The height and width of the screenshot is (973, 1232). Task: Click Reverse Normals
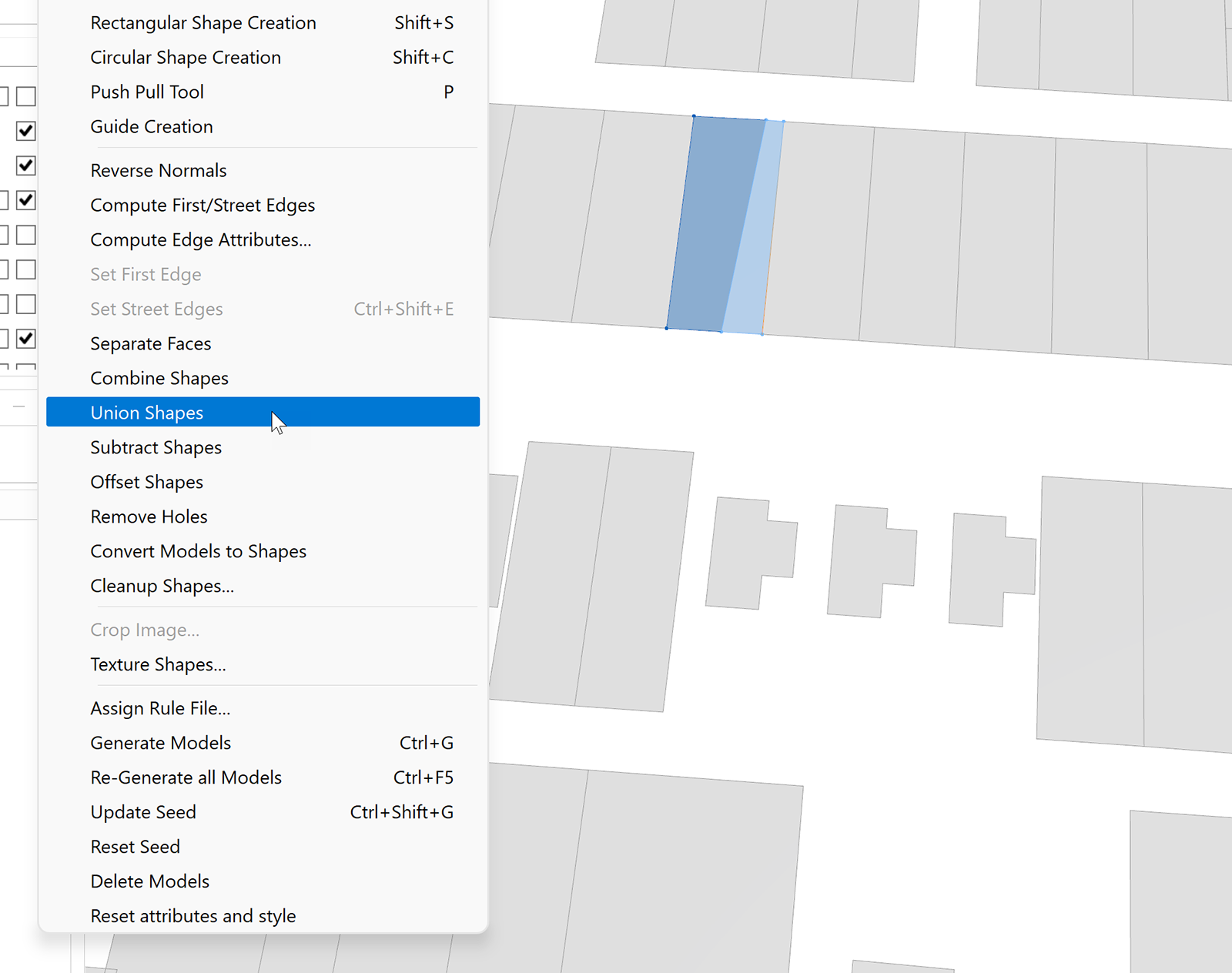tap(158, 170)
